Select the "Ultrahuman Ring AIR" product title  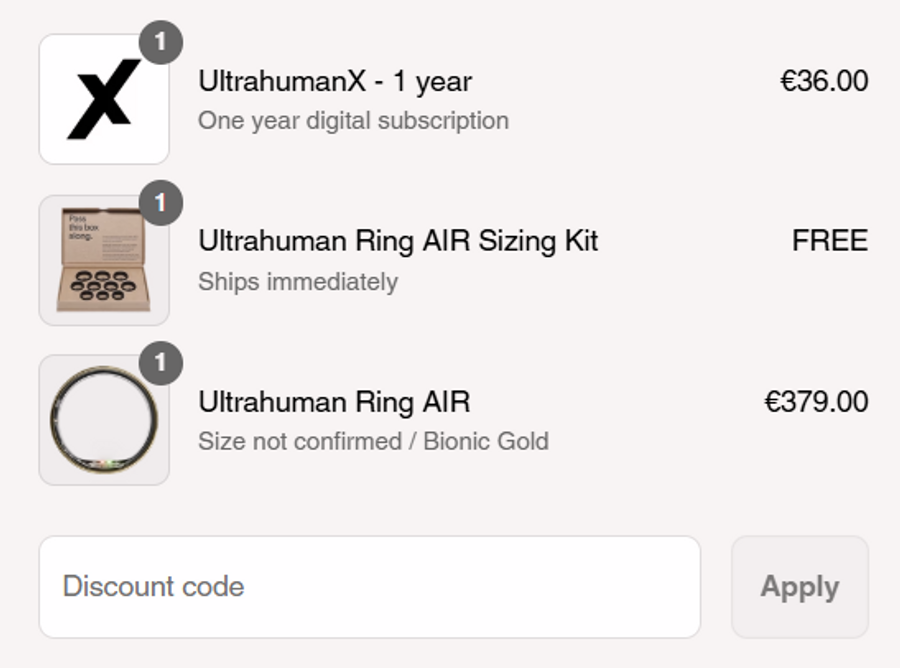(x=334, y=402)
